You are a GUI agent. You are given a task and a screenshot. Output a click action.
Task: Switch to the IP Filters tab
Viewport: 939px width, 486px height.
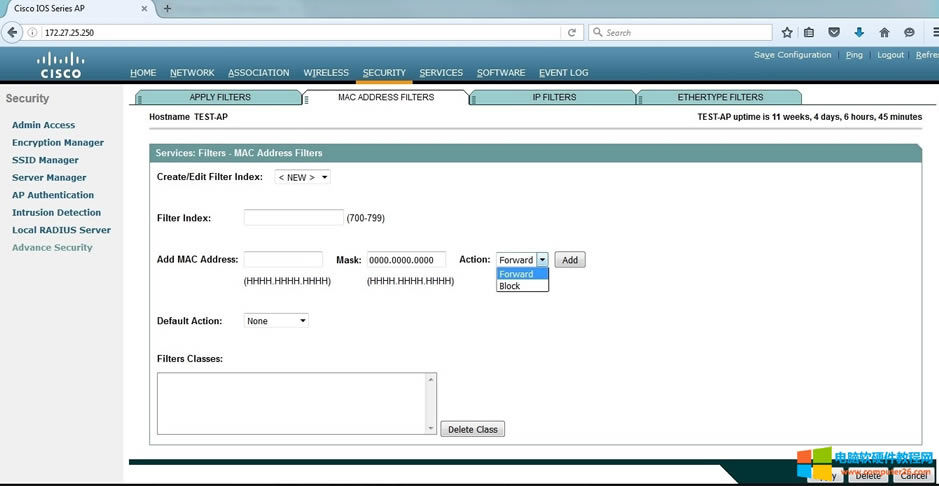point(554,97)
